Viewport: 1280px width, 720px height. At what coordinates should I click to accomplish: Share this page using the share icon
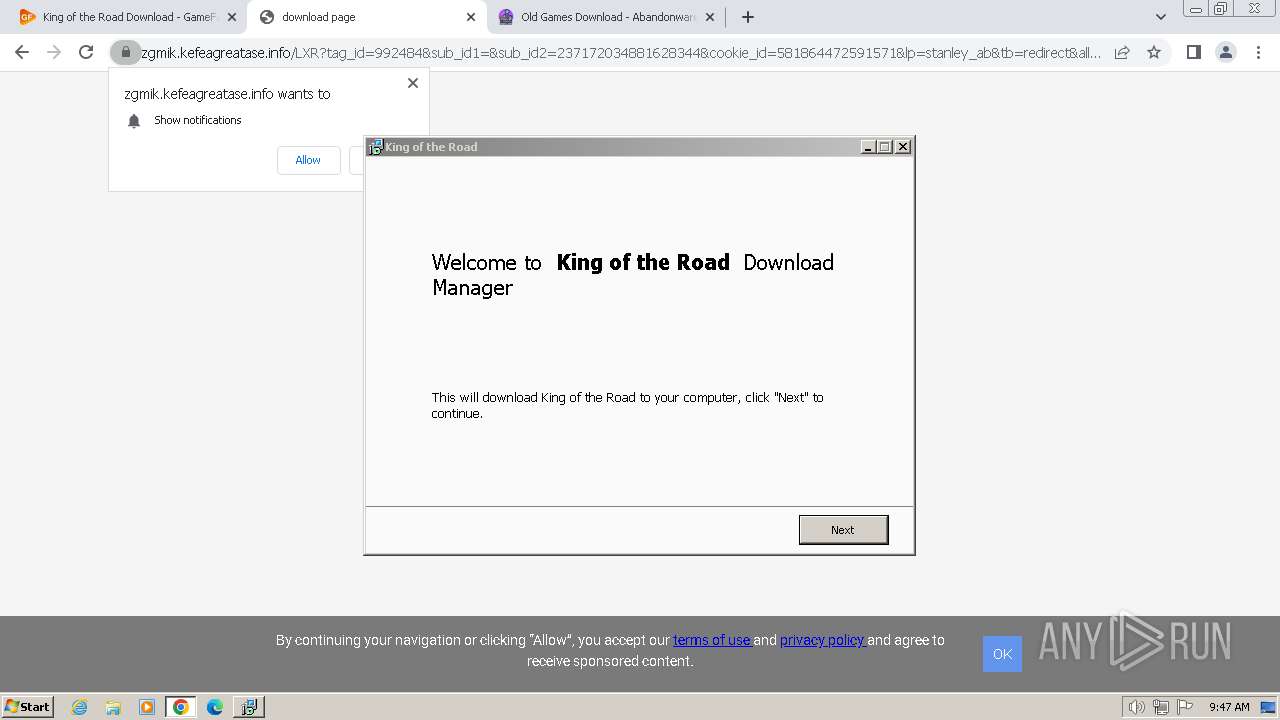[x=1122, y=52]
